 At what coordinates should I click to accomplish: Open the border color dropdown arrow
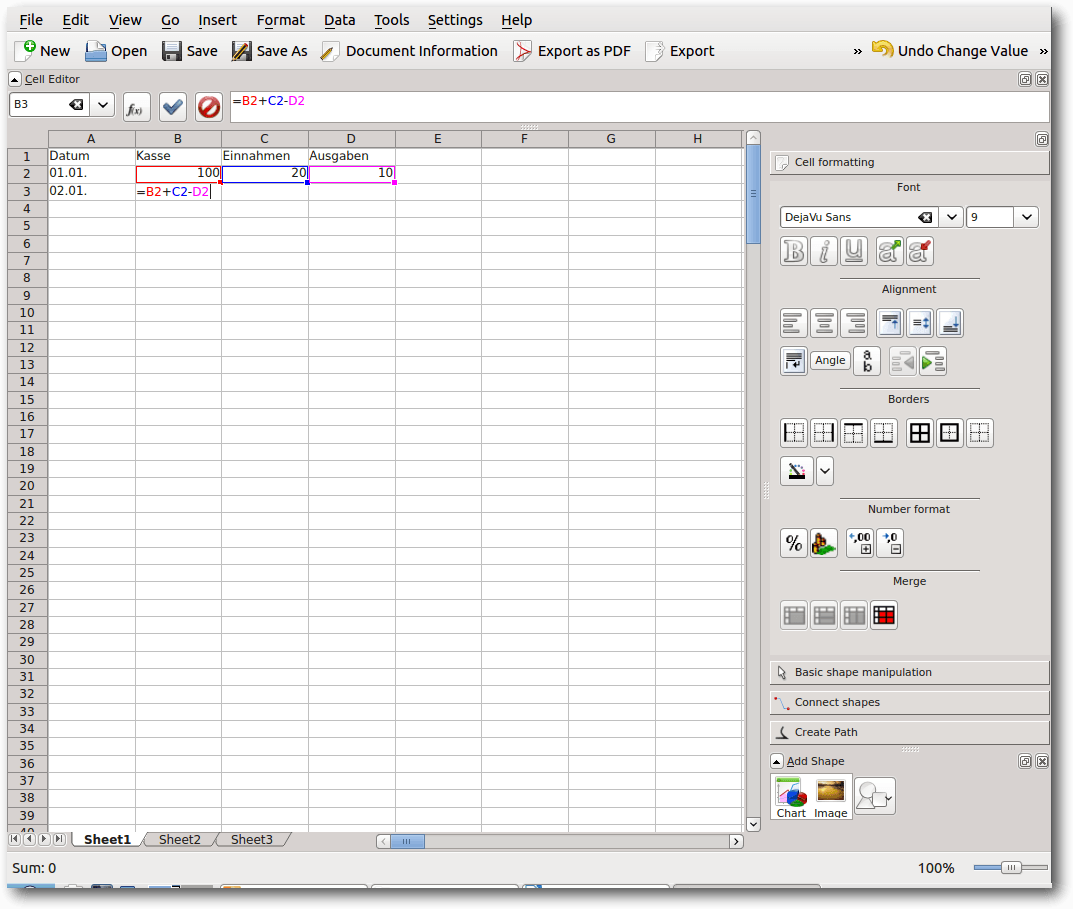[x=825, y=470]
